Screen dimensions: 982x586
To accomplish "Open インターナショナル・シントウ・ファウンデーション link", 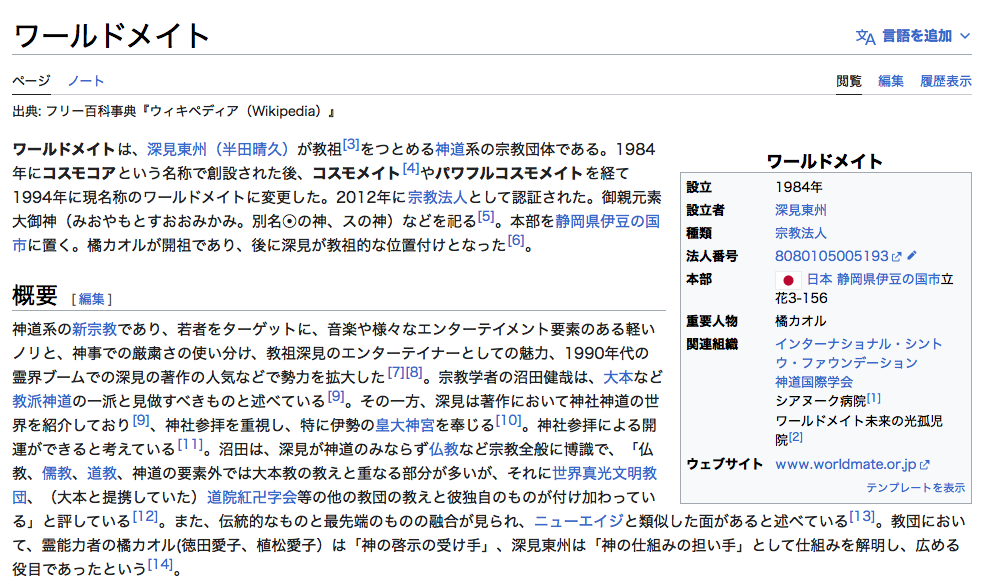I will [x=858, y=353].
